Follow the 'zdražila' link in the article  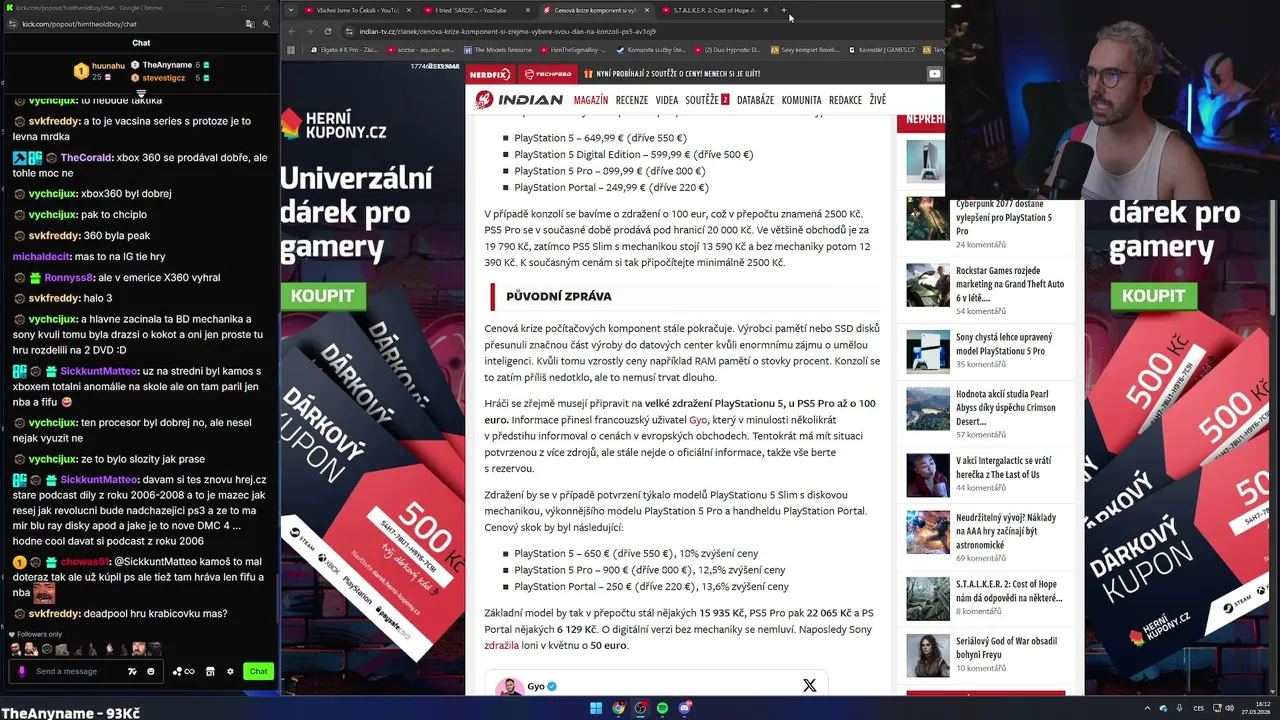501,646
